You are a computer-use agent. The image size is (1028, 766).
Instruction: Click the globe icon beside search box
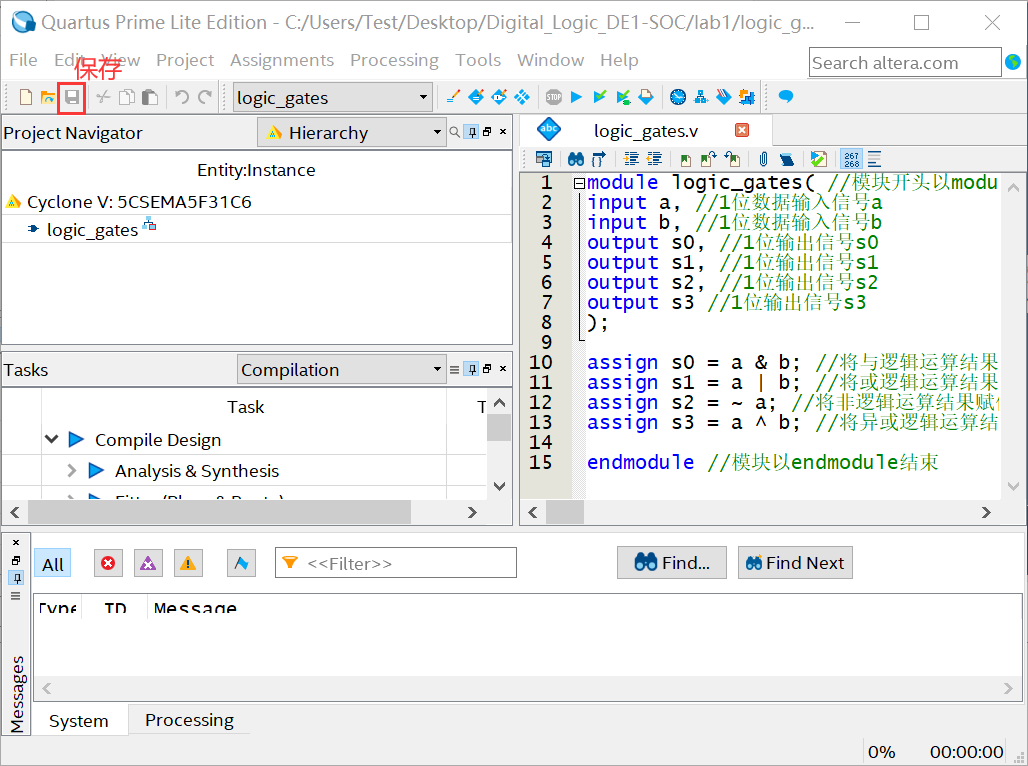(1013, 62)
